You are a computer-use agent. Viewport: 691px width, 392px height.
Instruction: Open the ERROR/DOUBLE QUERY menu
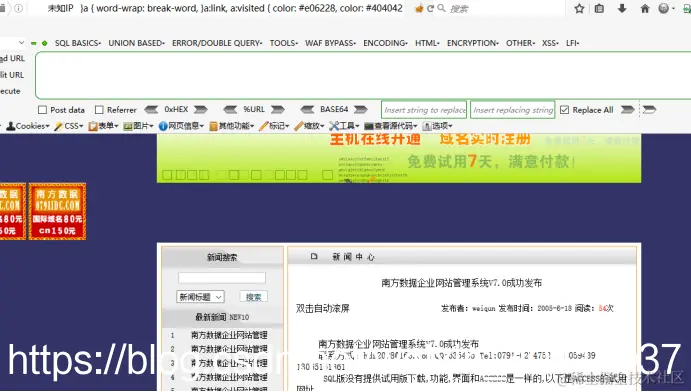[217, 43]
